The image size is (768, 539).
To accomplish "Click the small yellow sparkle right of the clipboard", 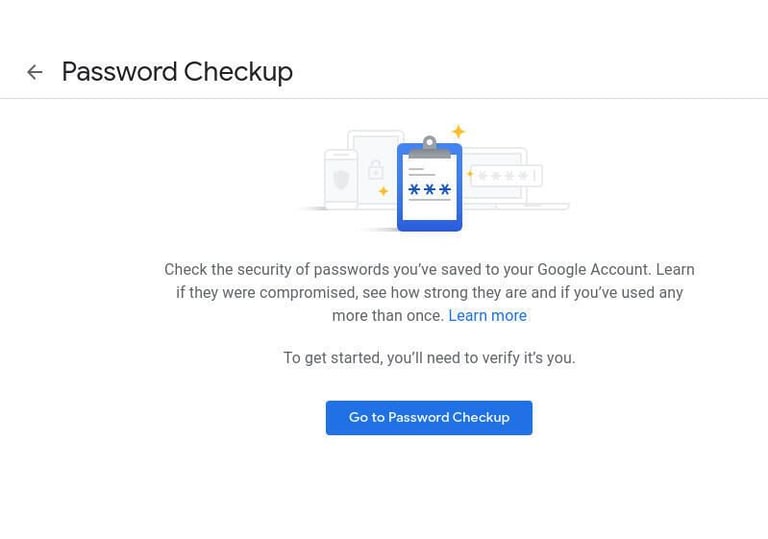I will pyautogui.click(x=470, y=174).
